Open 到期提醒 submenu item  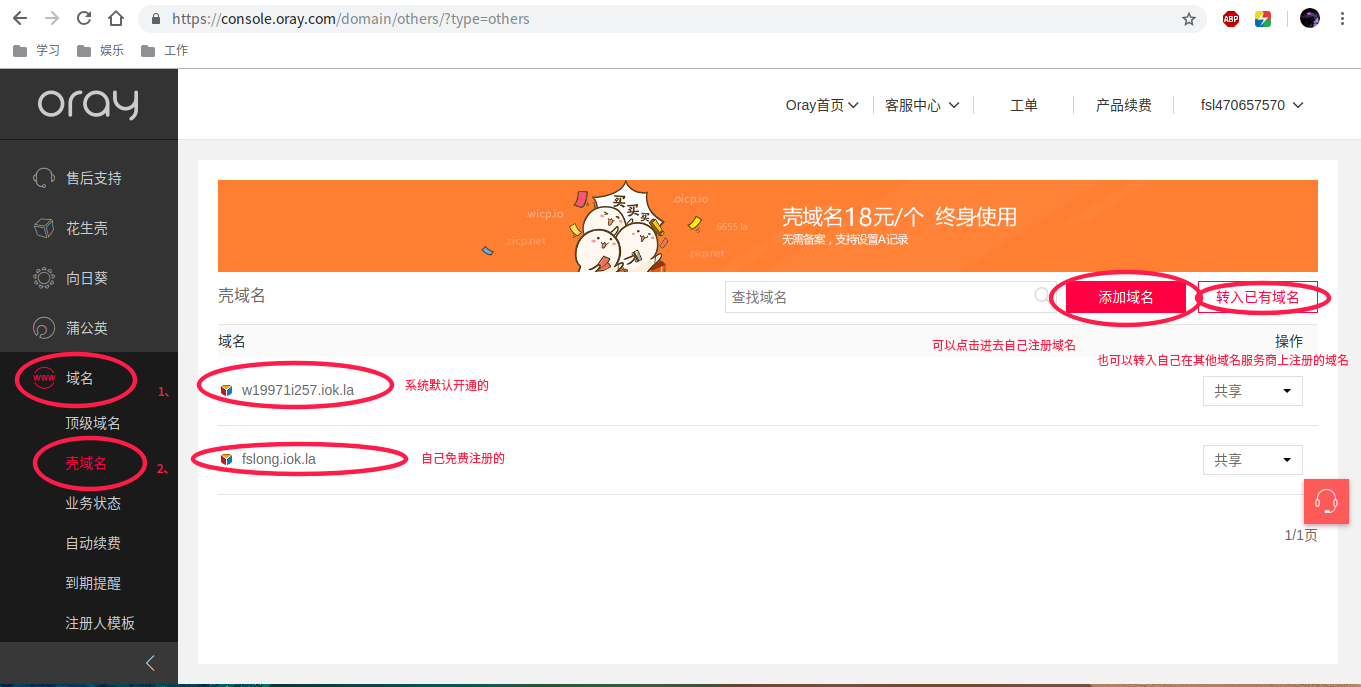point(93,583)
